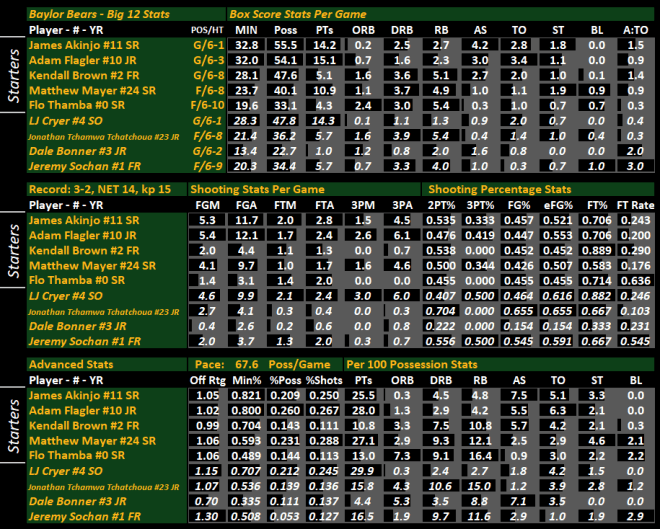
Task: Click the 'A:TO' column header
Action: pos(636,30)
